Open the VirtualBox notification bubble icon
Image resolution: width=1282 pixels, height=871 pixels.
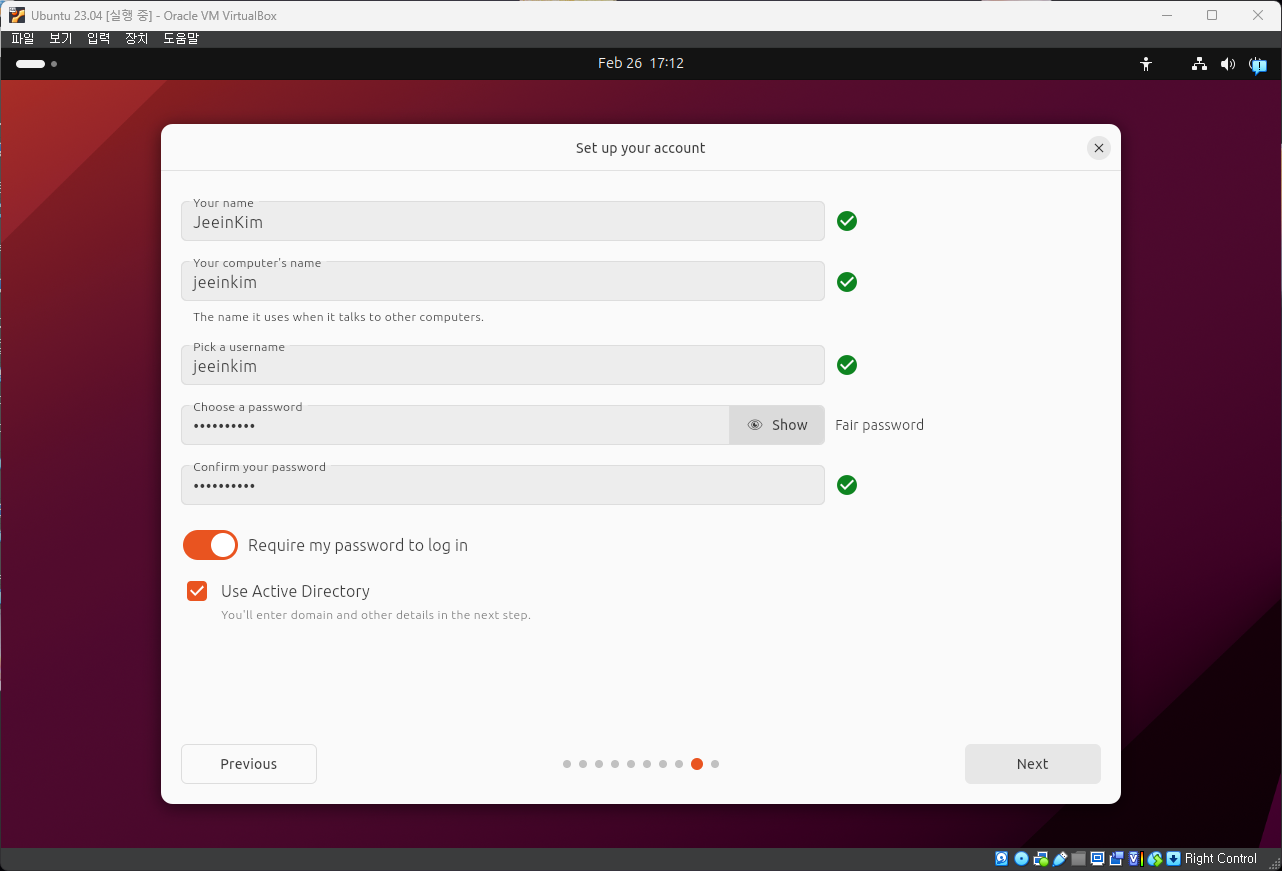(x=1258, y=65)
